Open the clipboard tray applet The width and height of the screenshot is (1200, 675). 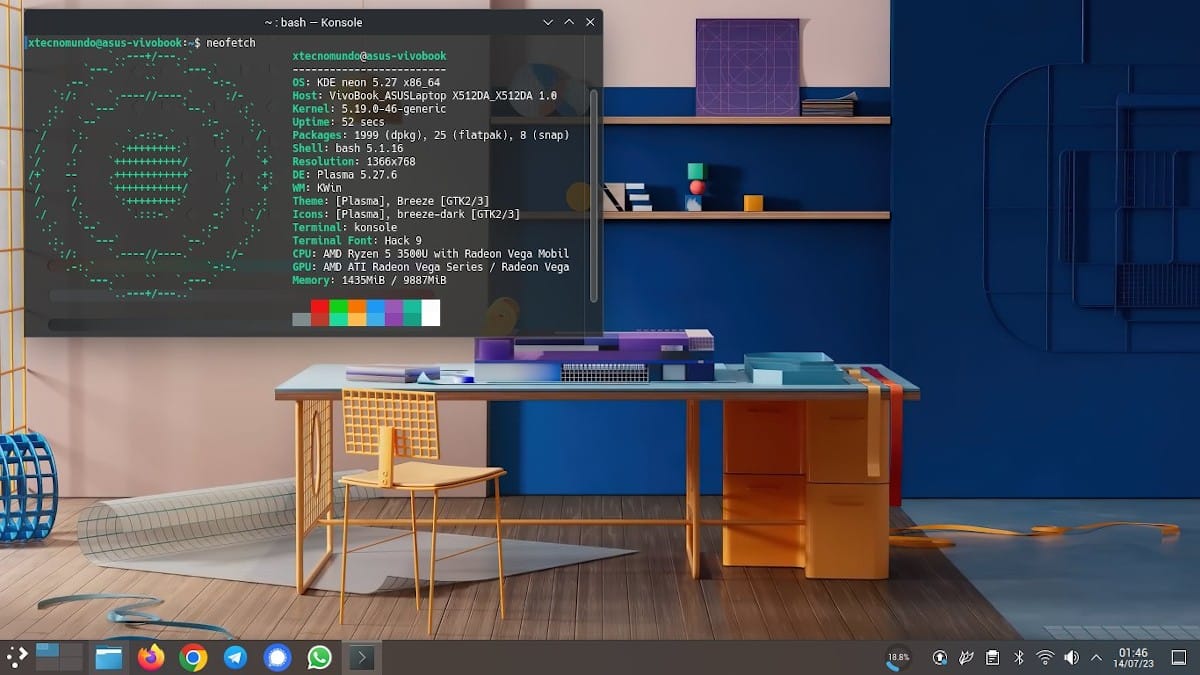pos(992,657)
